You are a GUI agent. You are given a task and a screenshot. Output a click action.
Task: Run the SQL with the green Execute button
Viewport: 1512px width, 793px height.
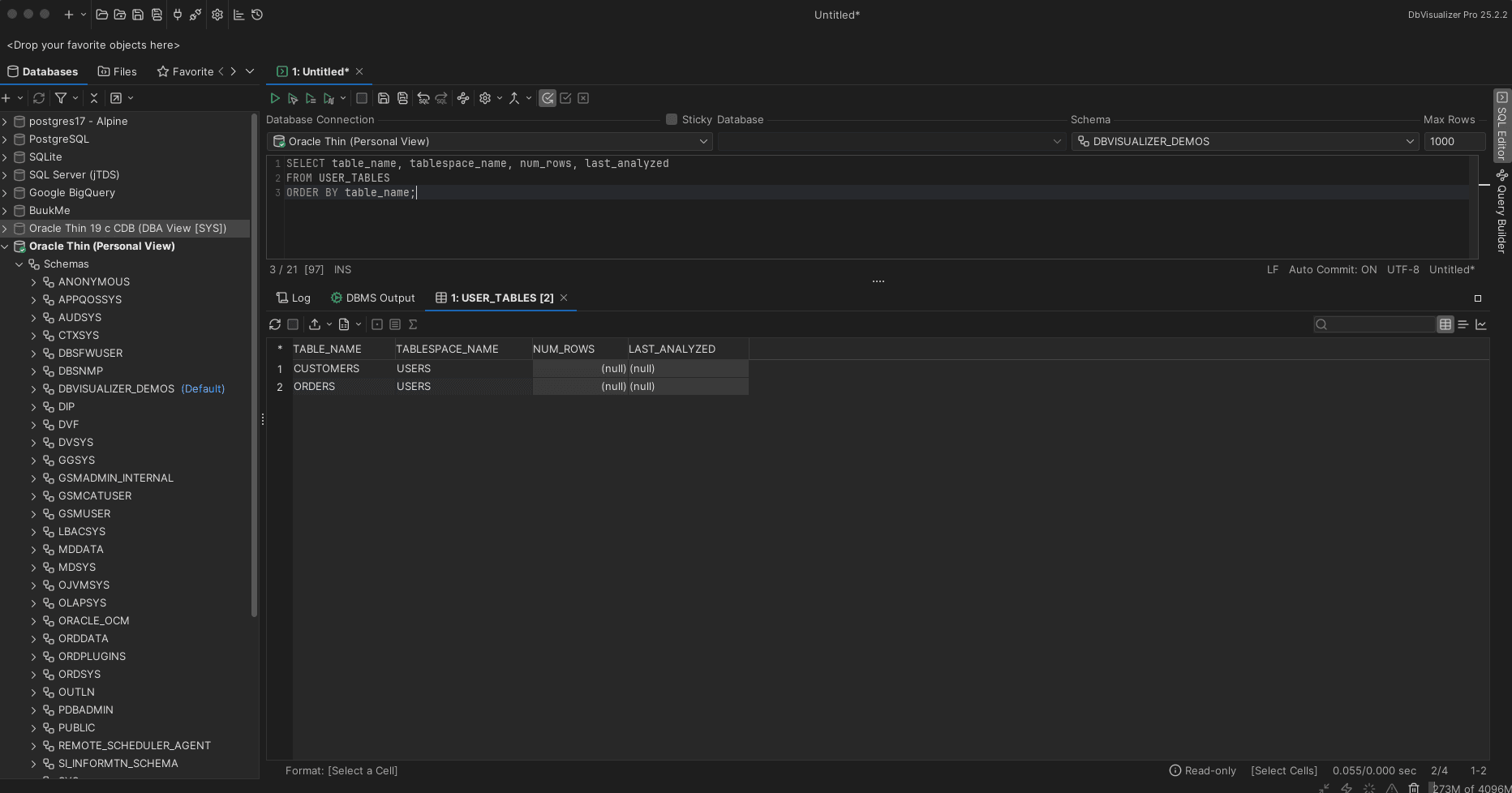coord(275,98)
